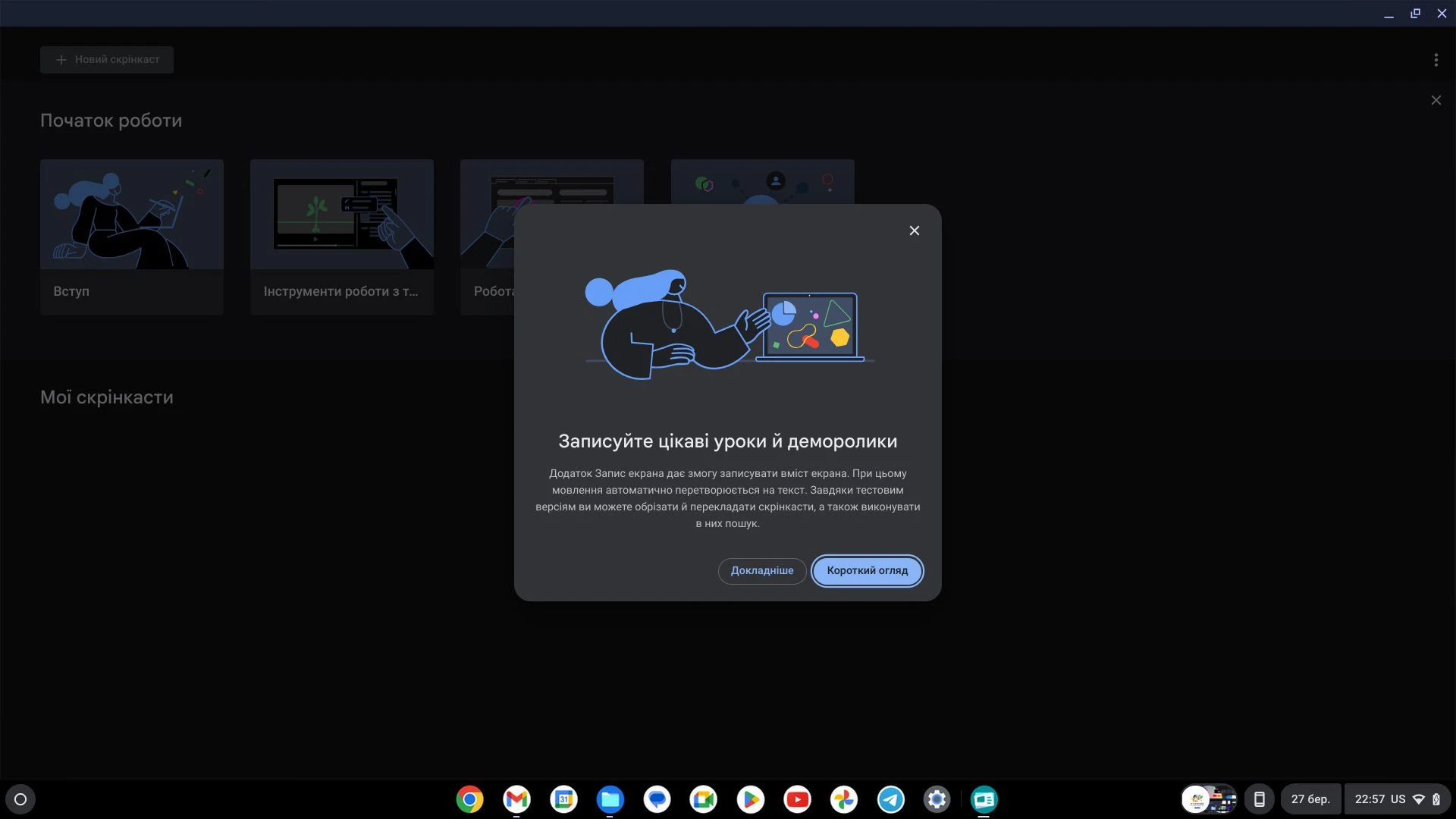The image size is (1456, 819).
Task: Launch Google Chrome from the shelf
Action: tap(469, 799)
